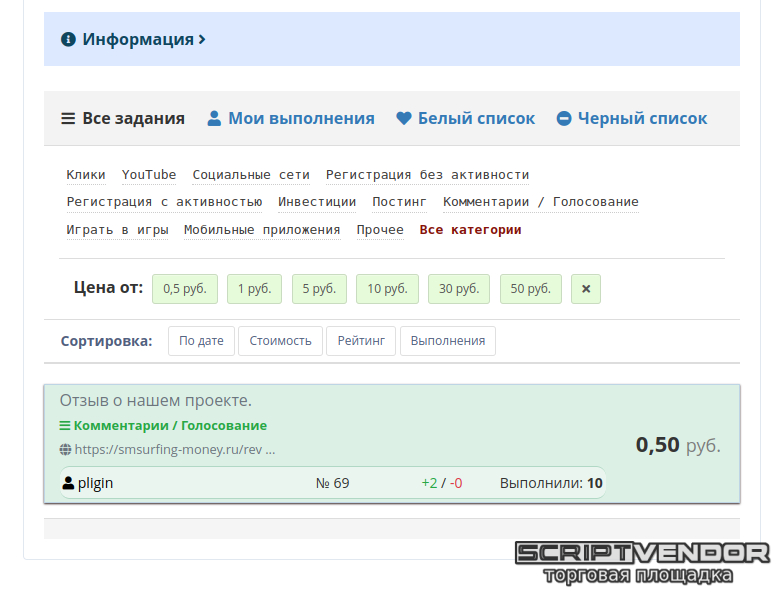Click the pligin user profile icon

click(x=68, y=484)
